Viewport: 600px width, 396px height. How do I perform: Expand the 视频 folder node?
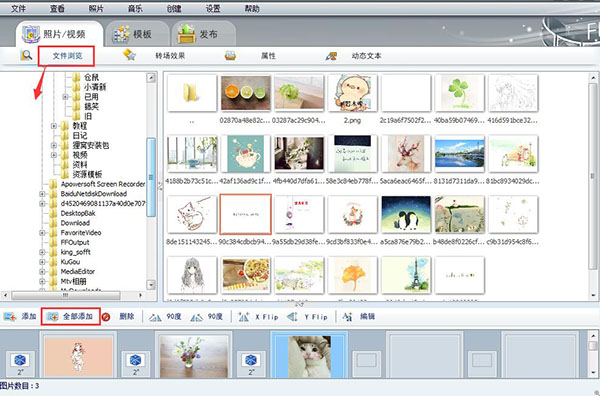coord(54,155)
